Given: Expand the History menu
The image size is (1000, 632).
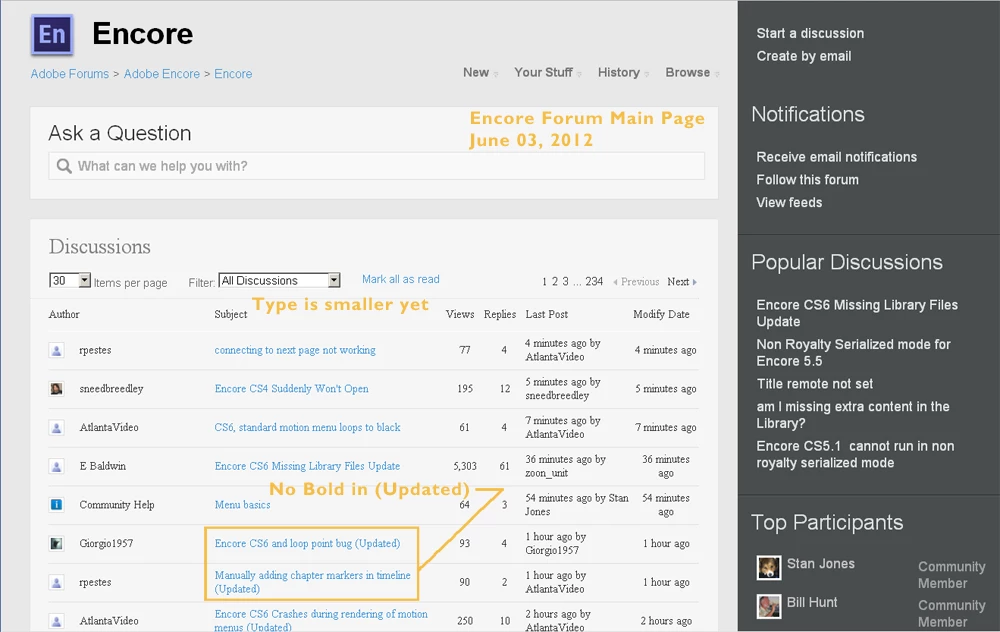Looking at the screenshot, I should [623, 73].
